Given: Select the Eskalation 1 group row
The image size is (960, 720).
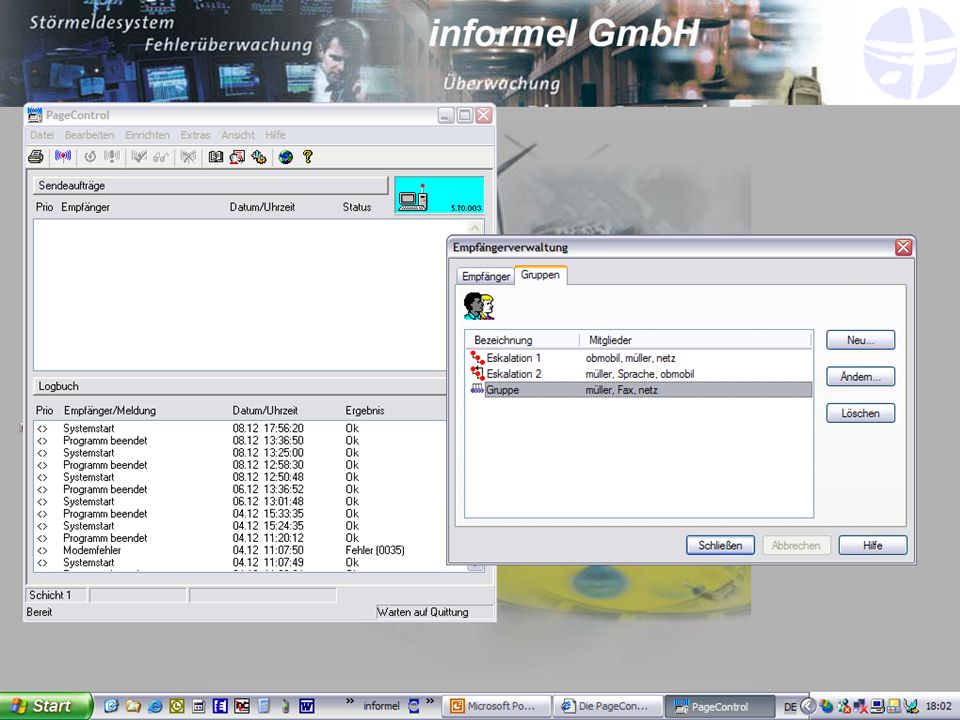Looking at the screenshot, I should click(x=640, y=358).
